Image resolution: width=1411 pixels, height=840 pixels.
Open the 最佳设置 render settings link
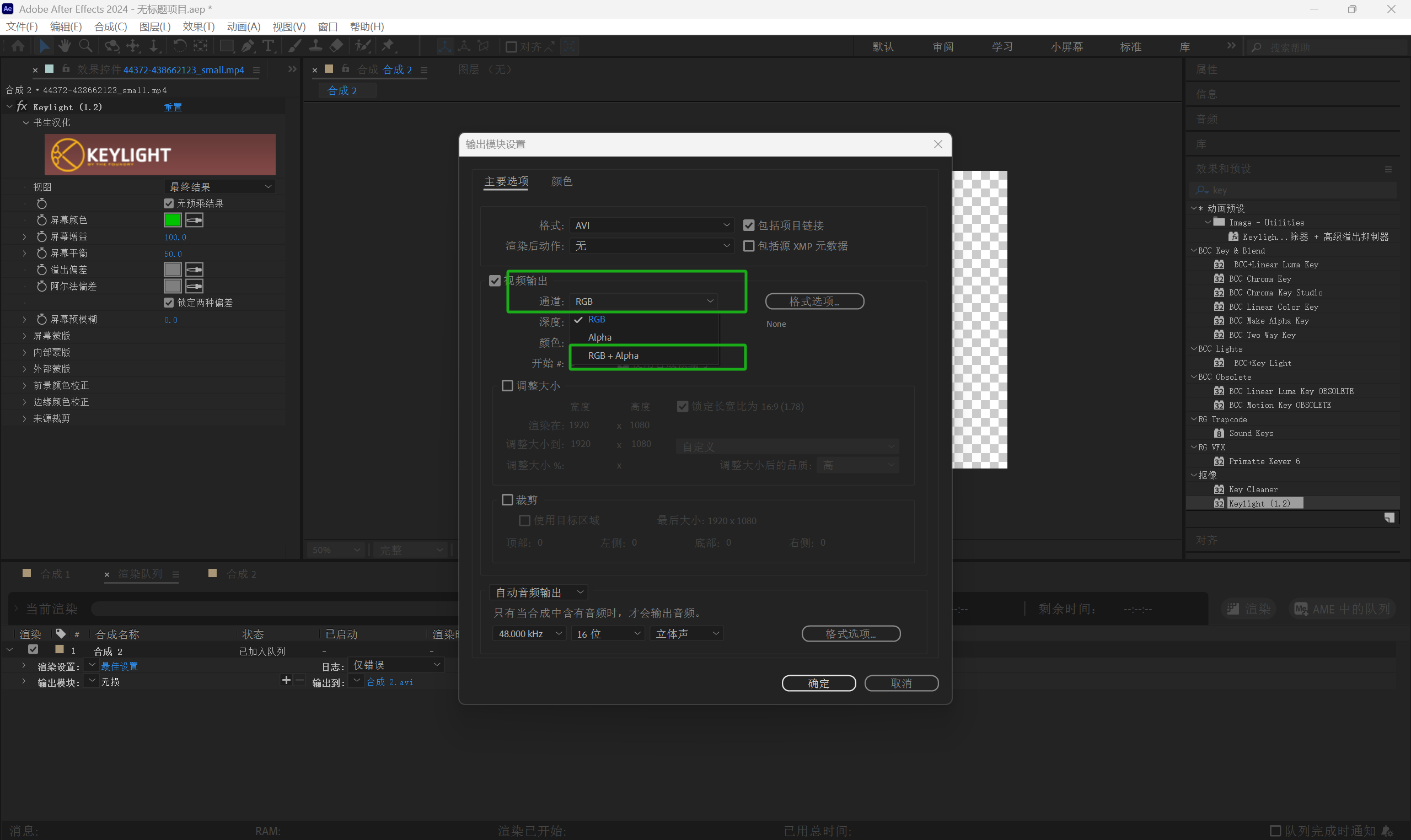pyautogui.click(x=120, y=666)
